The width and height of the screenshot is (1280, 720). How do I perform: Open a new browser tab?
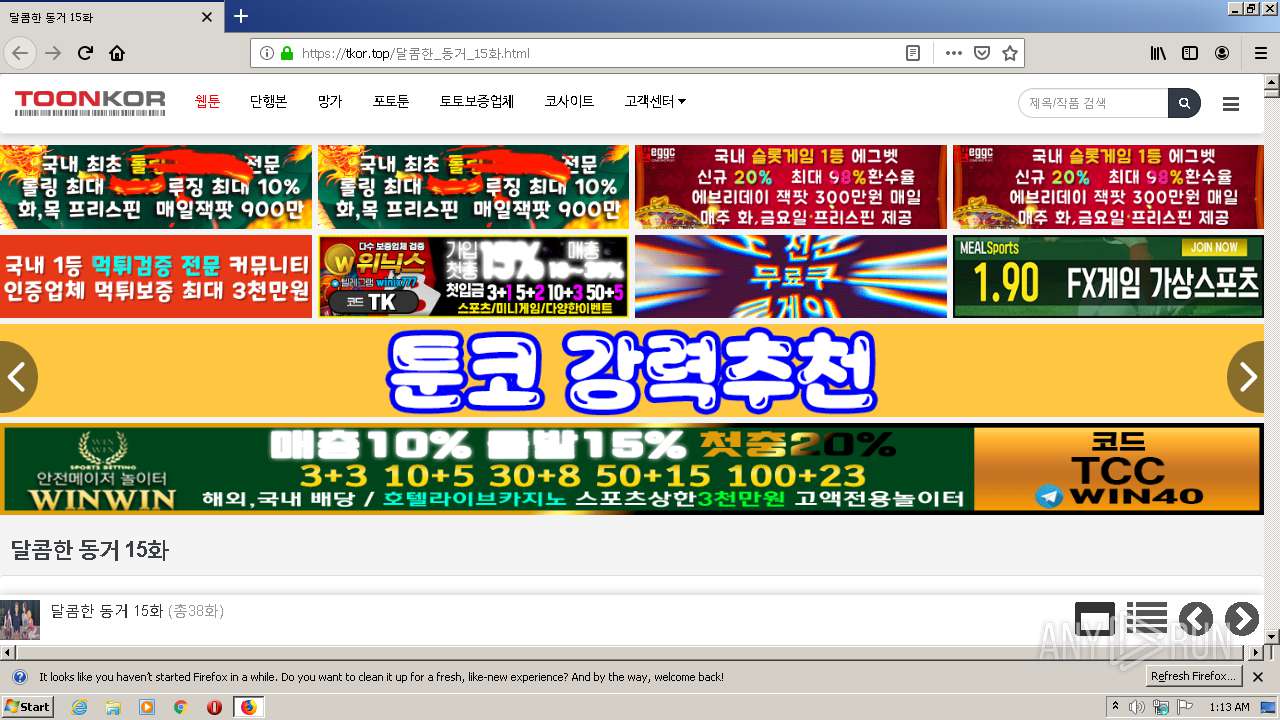click(x=241, y=16)
